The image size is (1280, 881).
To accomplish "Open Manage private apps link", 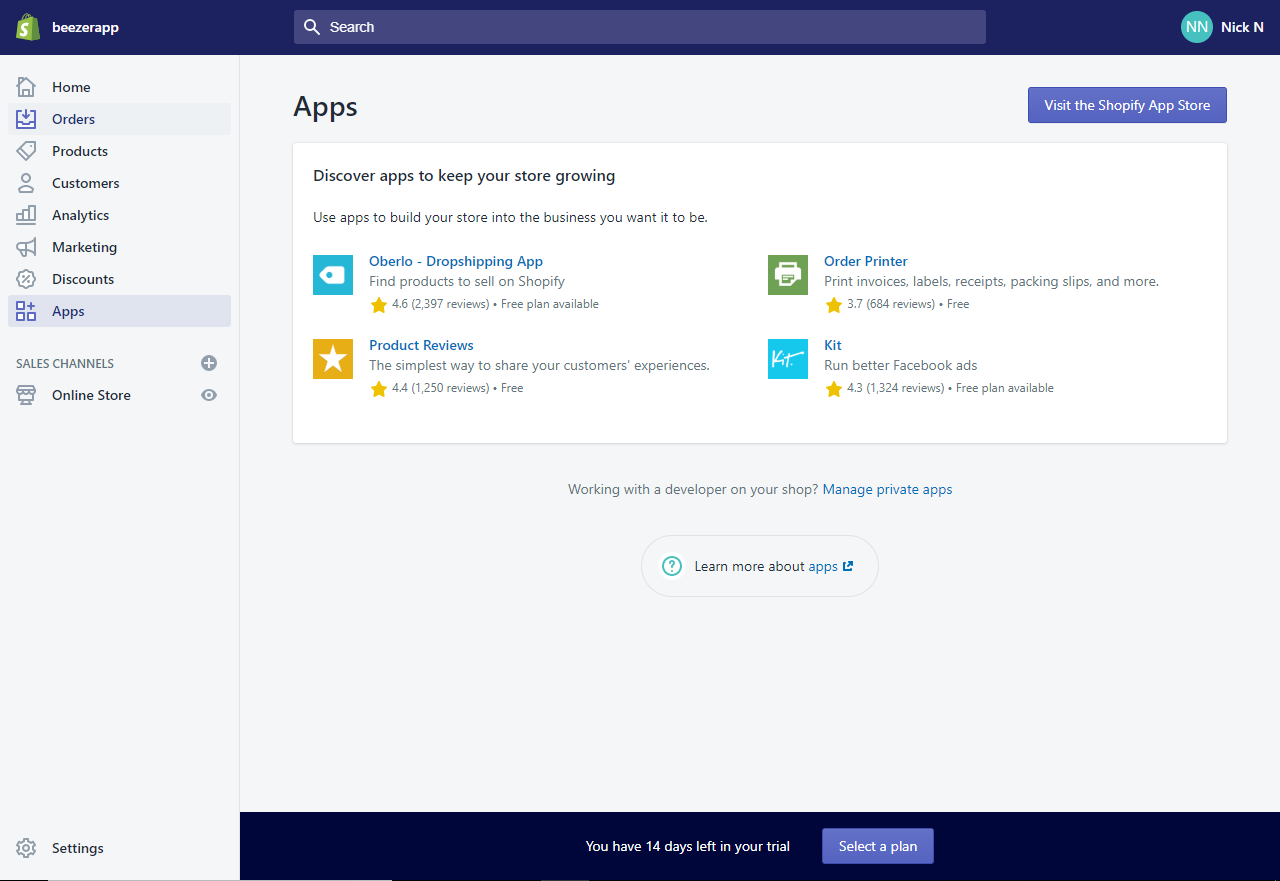I will coord(887,489).
